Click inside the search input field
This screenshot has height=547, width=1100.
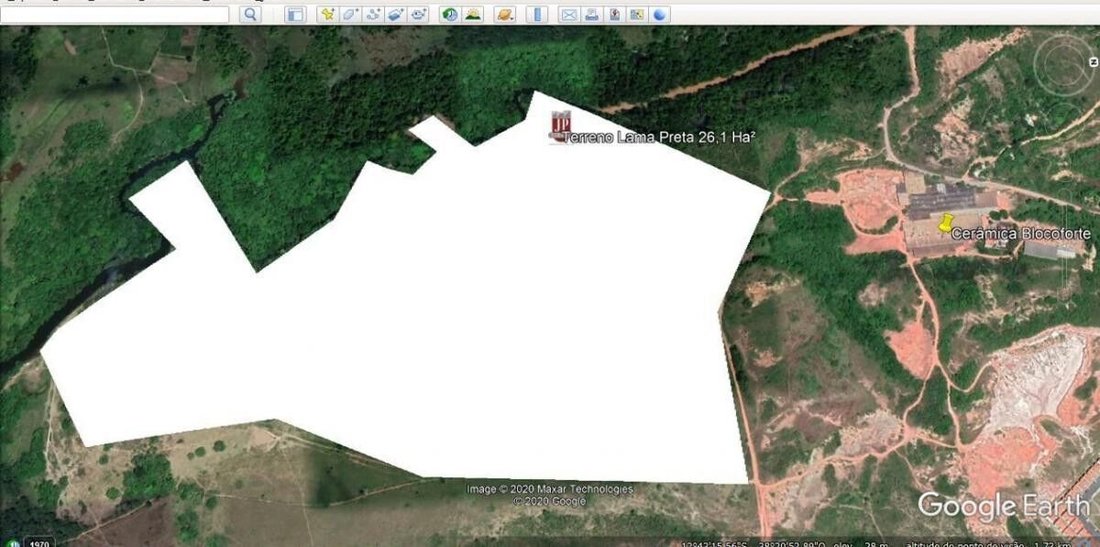[x=114, y=14]
